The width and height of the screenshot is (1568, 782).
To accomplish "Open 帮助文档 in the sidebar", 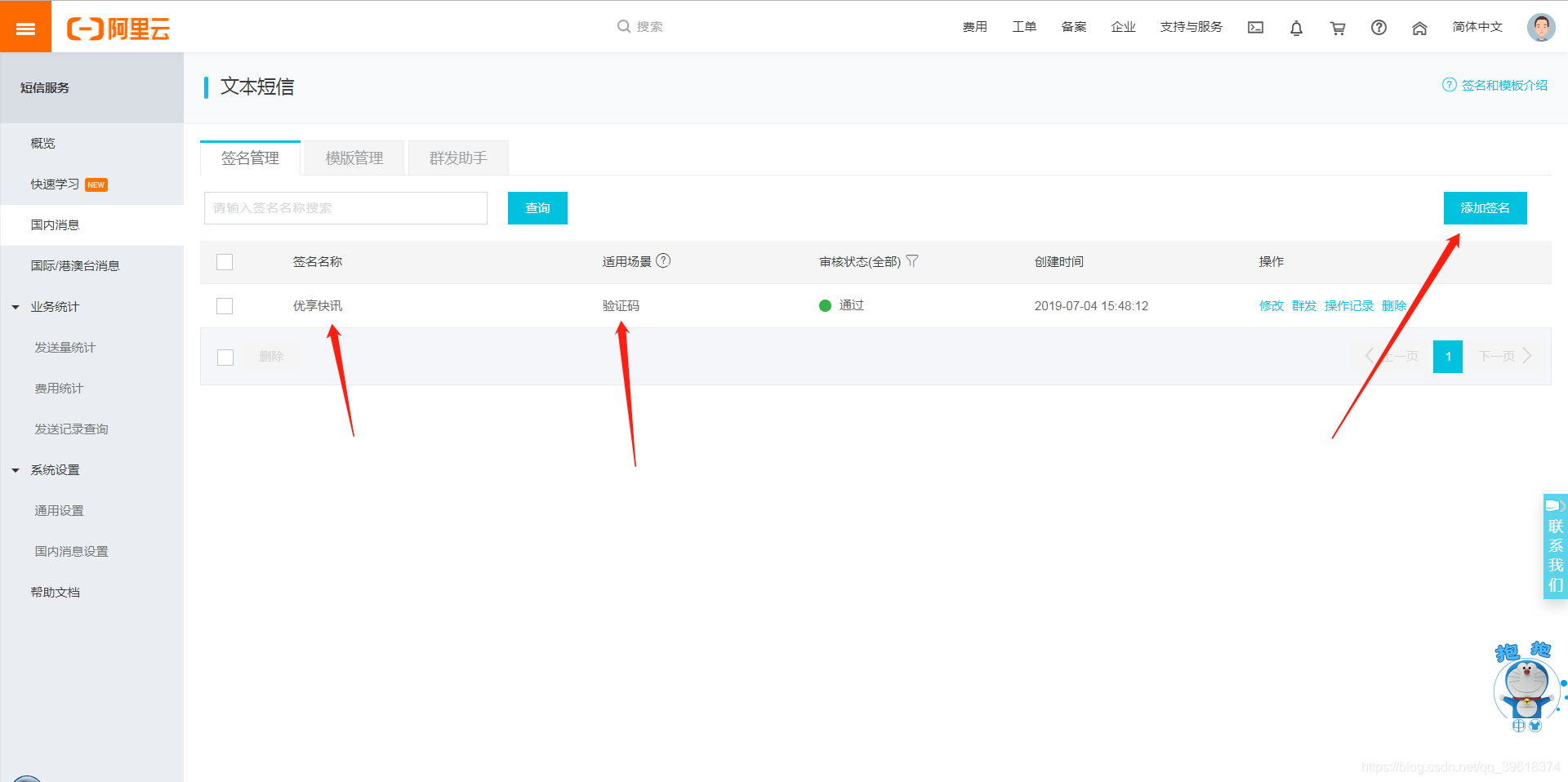I will 55,593.
